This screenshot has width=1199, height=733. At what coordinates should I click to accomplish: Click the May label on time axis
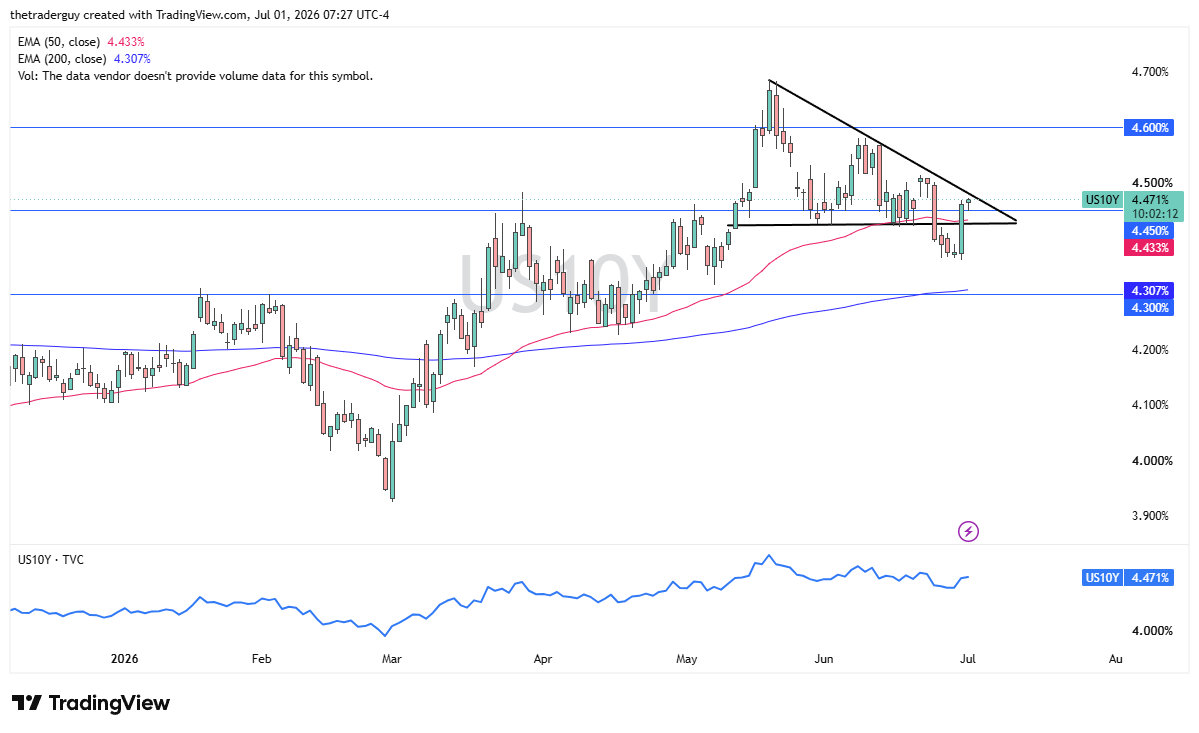click(687, 658)
